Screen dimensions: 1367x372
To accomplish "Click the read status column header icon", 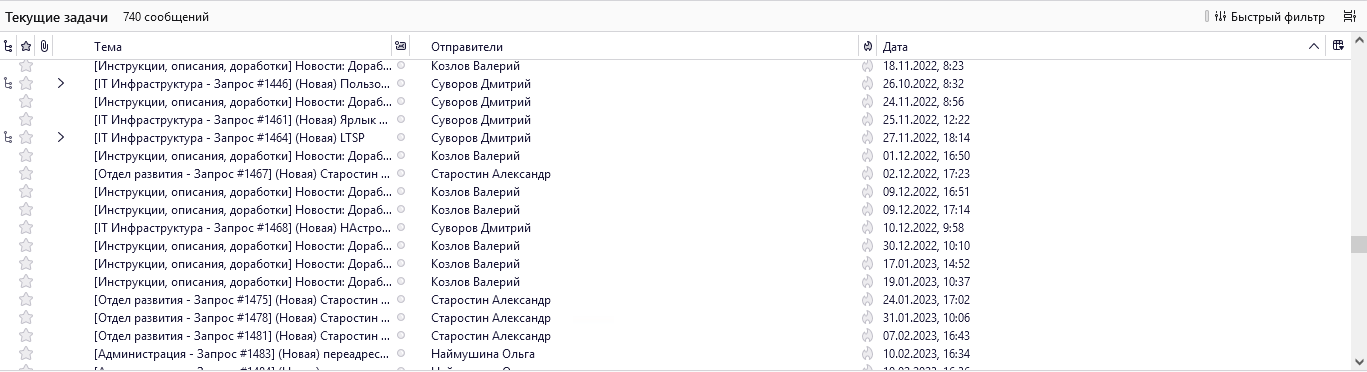I will pyautogui.click(x=401, y=46).
